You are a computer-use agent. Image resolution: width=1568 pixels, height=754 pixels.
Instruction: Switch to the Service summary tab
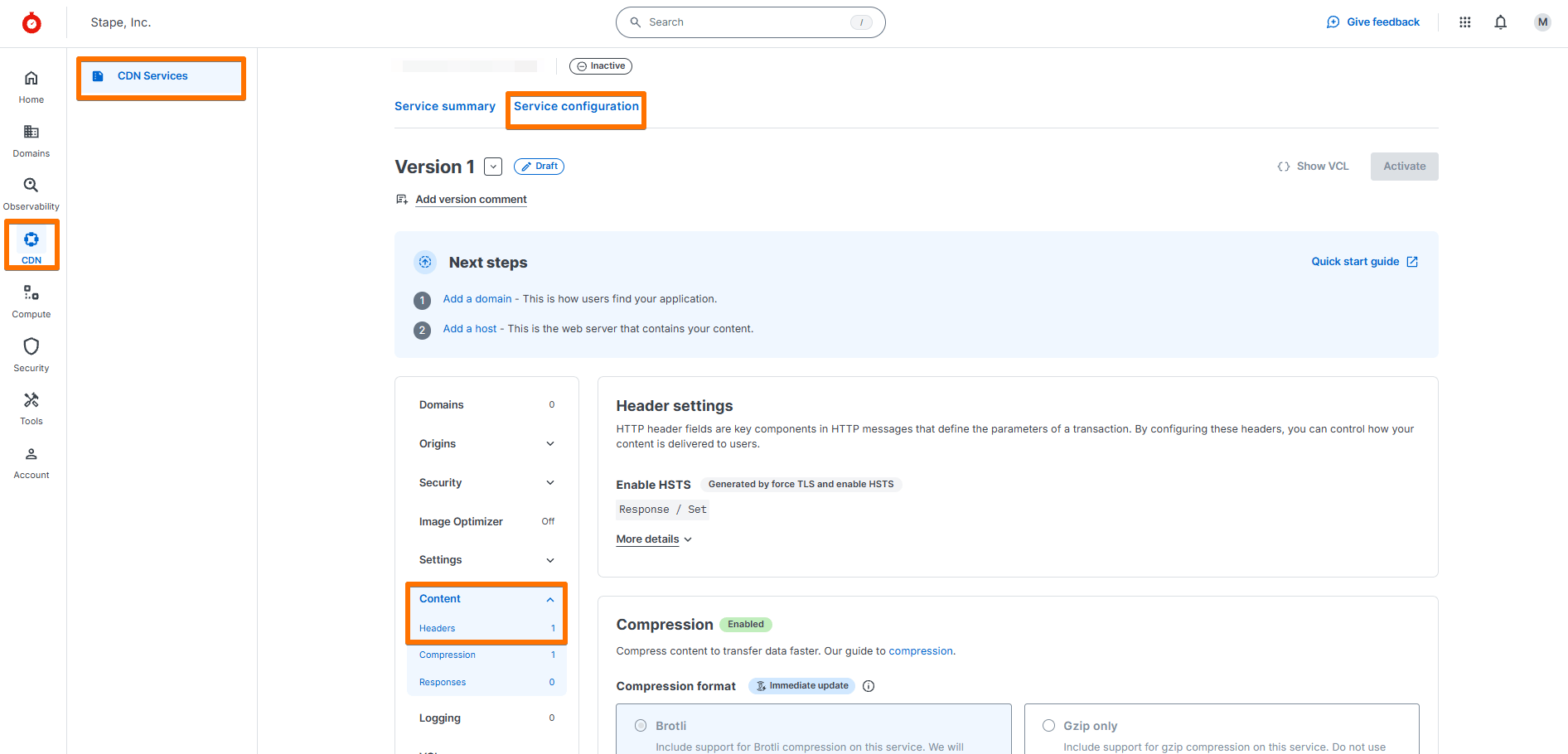tap(445, 106)
